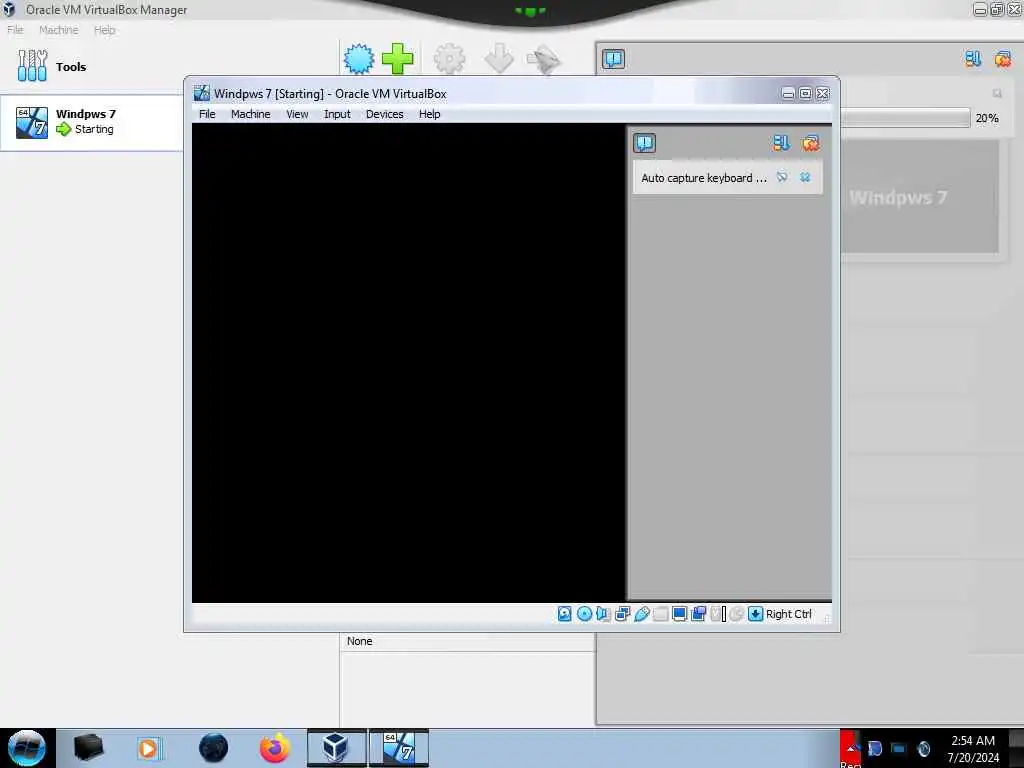Toggle notification center button in VM window

(645, 143)
